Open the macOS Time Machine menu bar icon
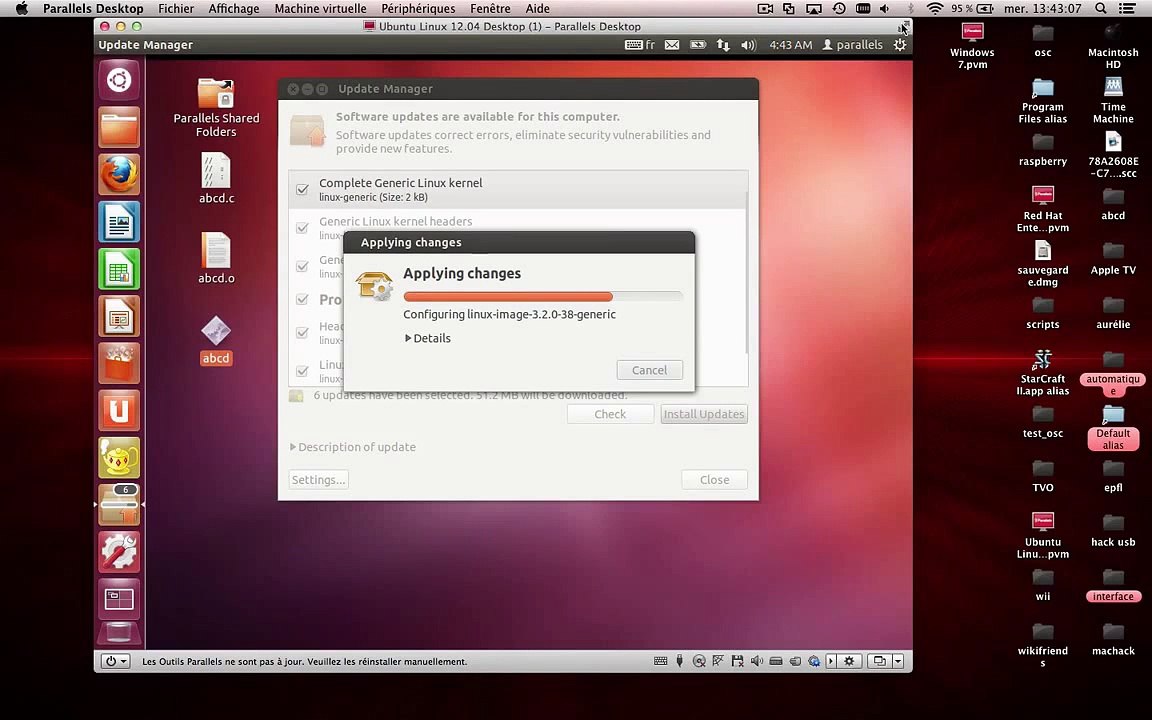Screen dimensions: 1152x720 pyautogui.click(x=838, y=9)
